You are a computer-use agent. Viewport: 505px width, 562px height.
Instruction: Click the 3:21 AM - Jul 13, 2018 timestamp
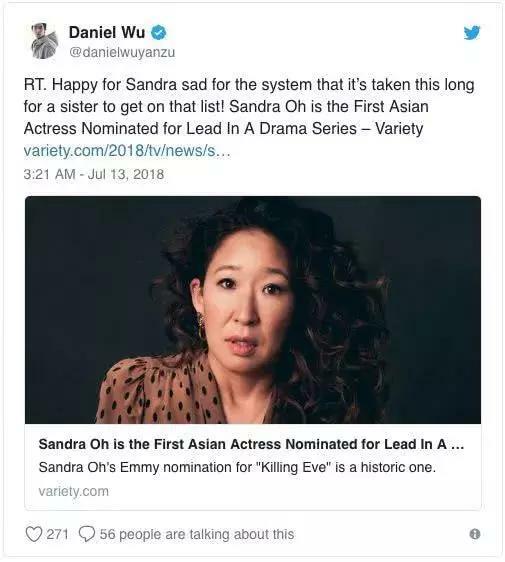[94, 174]
